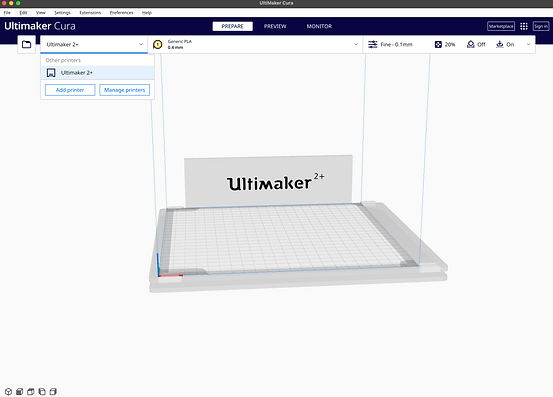The height and width of the screenshot is (397, 553).
Task: Select the front view cube icon
Action: (x=19, y=392)
